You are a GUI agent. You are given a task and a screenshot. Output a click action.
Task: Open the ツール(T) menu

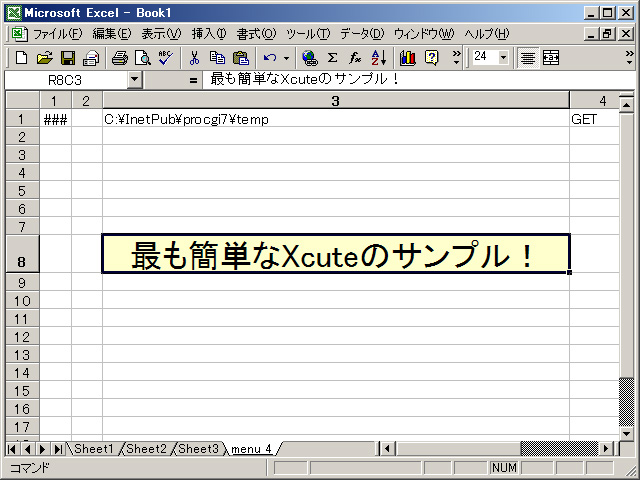coord(308,34)
